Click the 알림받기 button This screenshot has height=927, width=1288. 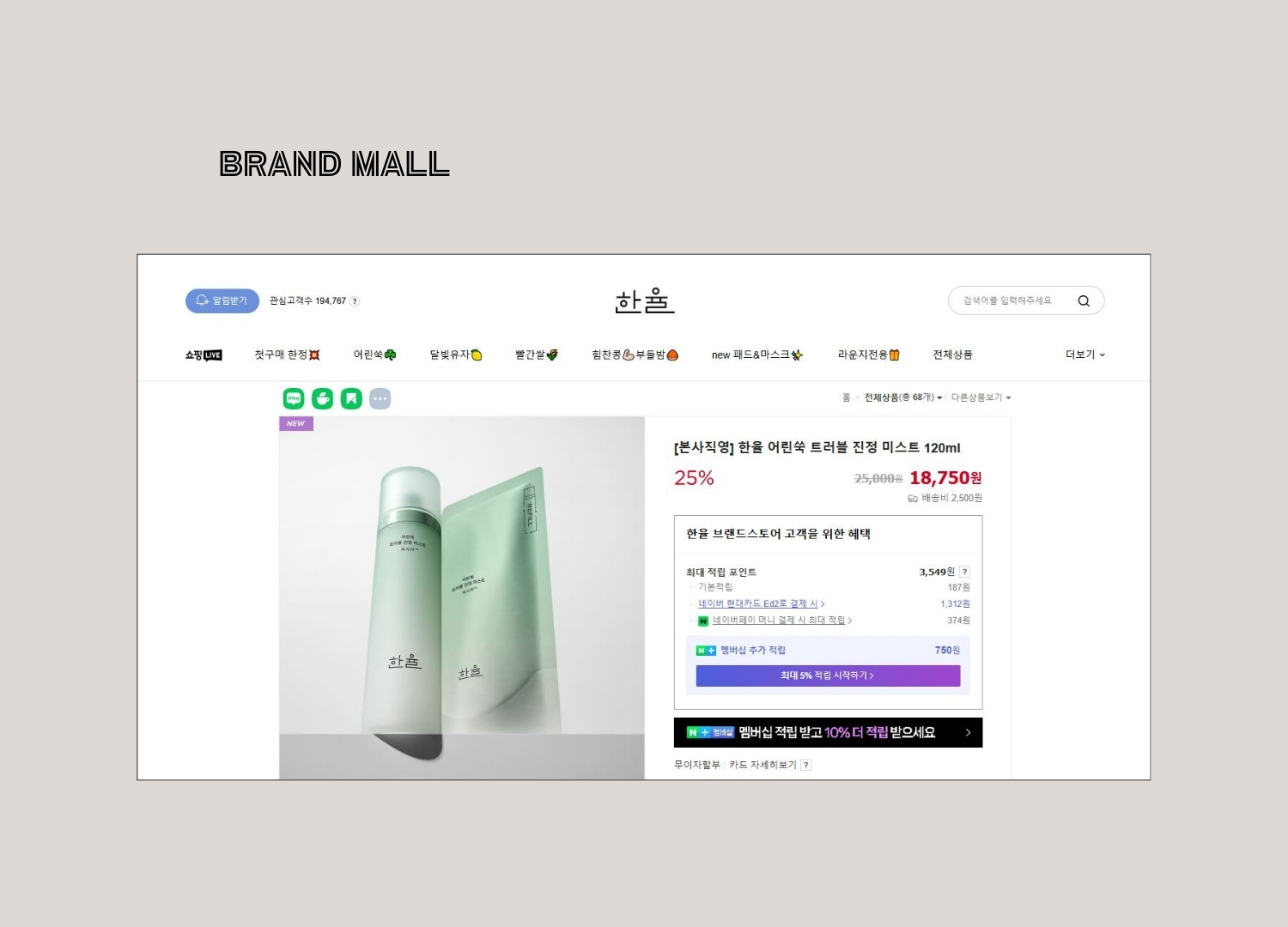coord(222,300)
